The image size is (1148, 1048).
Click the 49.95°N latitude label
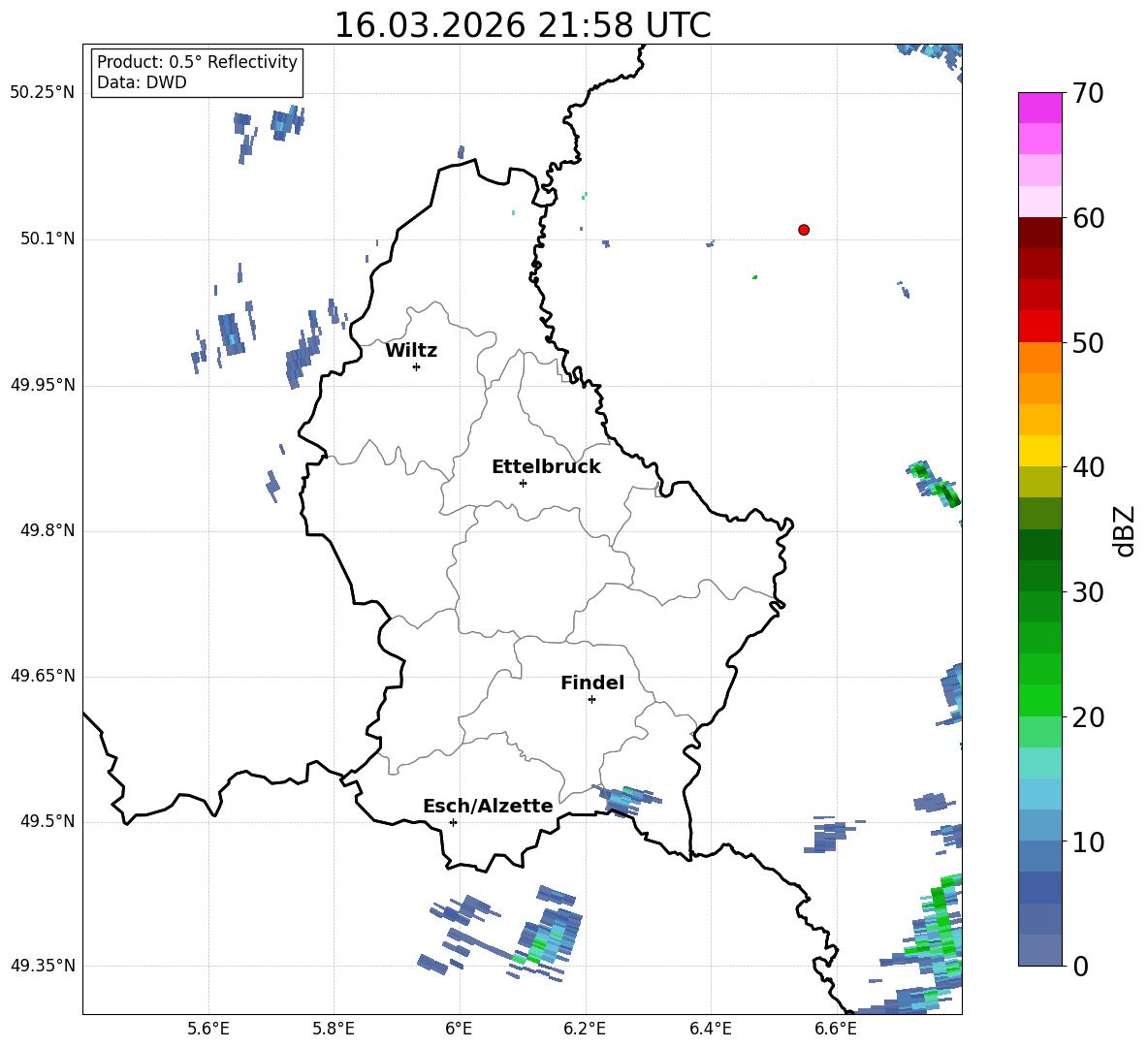point(42,385)
